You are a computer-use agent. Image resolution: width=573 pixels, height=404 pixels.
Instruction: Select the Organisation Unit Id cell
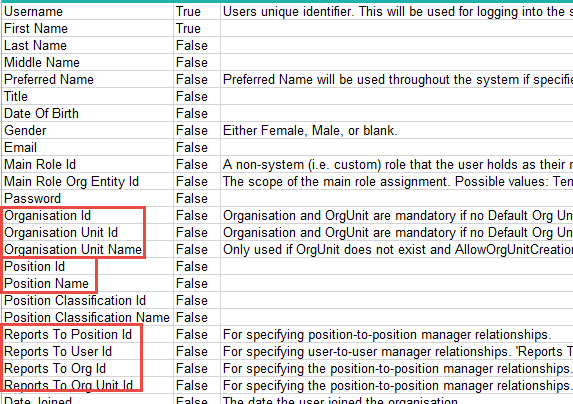[88, 232]
